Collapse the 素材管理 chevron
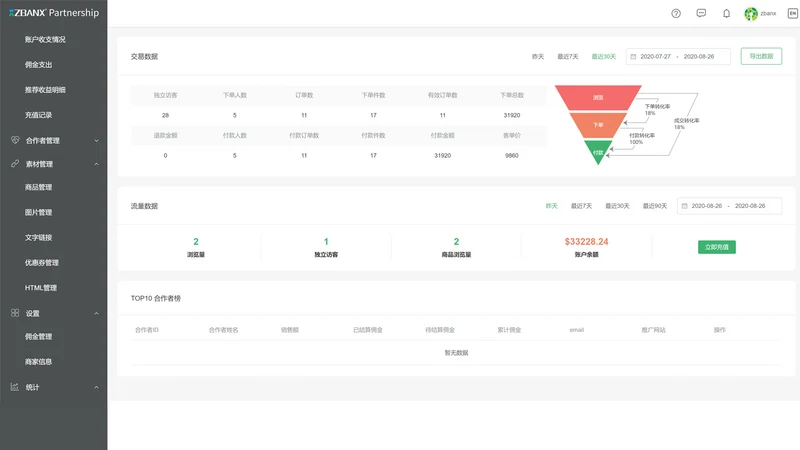800x450 pixels. tap(96, 164)
